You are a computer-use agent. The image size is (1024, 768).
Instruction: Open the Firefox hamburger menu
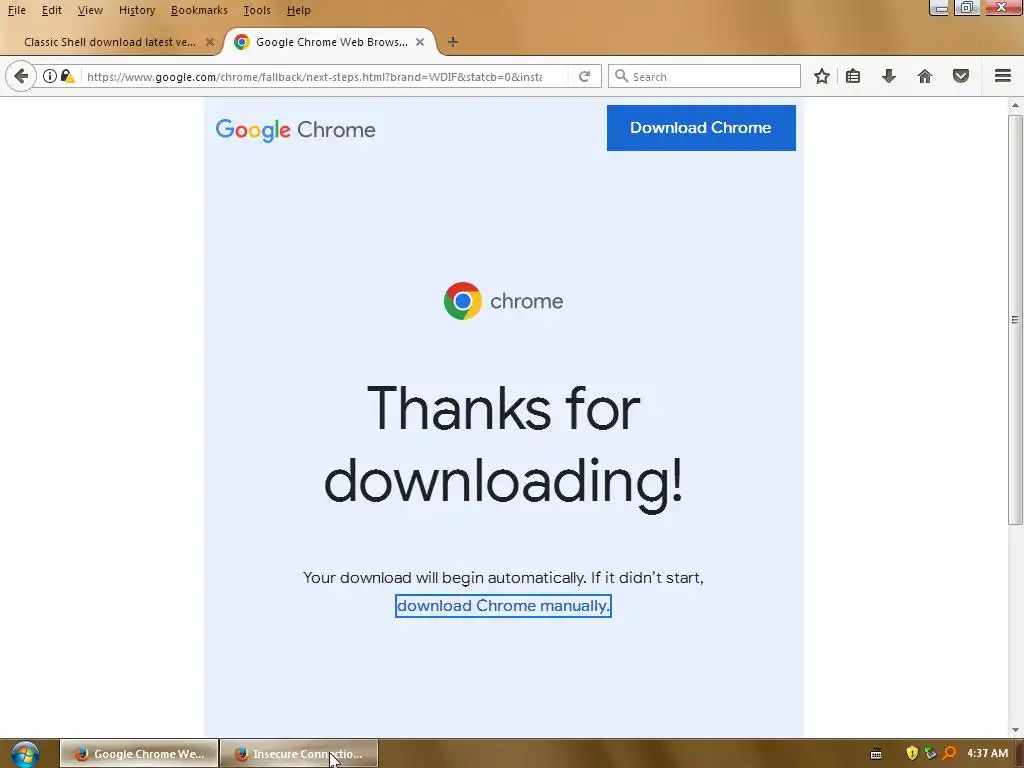1003,76
